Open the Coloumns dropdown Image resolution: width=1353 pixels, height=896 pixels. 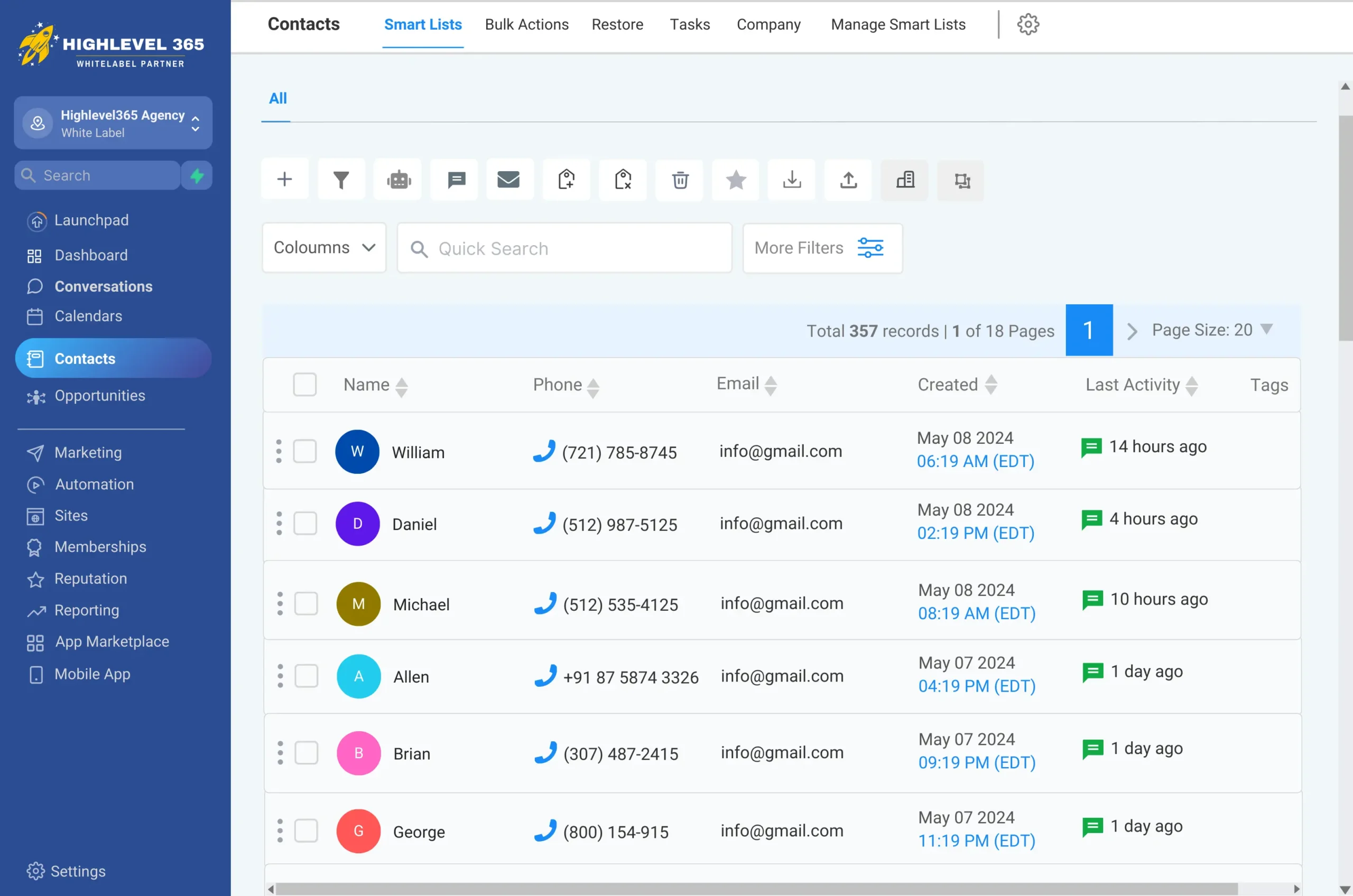(x=324, y=247)
